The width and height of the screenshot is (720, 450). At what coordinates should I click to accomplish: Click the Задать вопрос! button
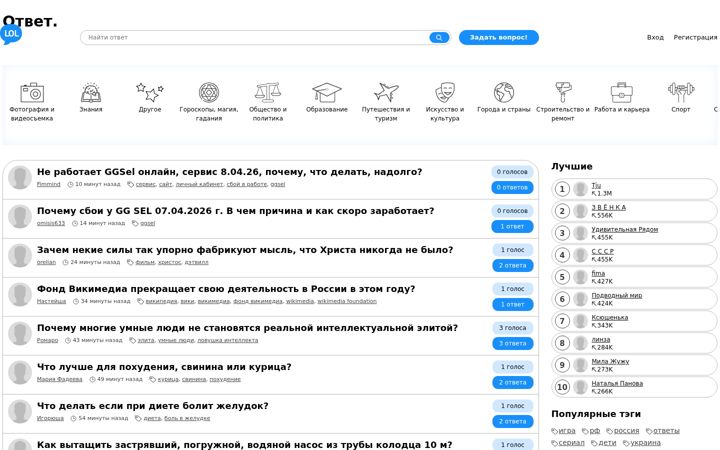[499, 37]
